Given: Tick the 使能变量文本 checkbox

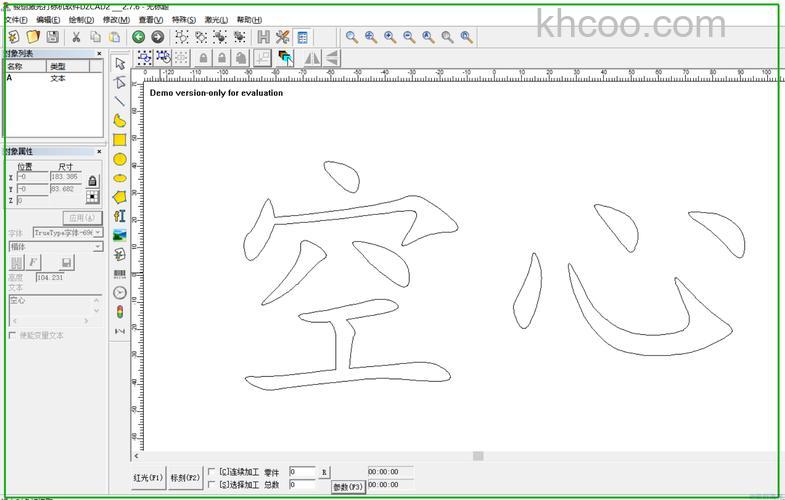Looking at the screenshot, I should click(12, 336).
